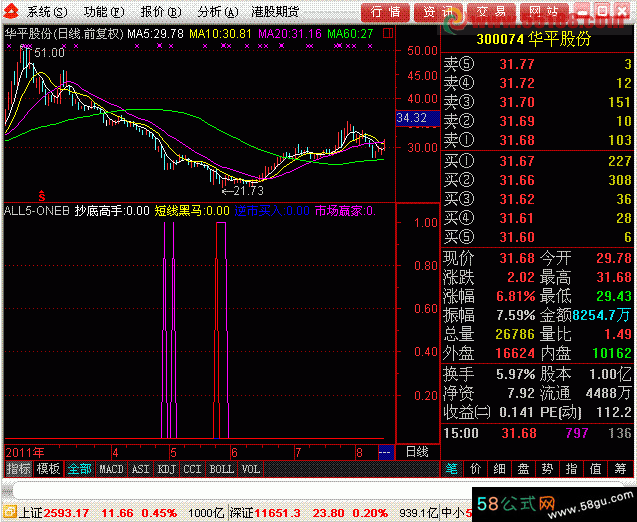The width and height of the screenshot is (637, 522).
Task: Click the 金额 8254.7万 value
Action: (601, 315)
